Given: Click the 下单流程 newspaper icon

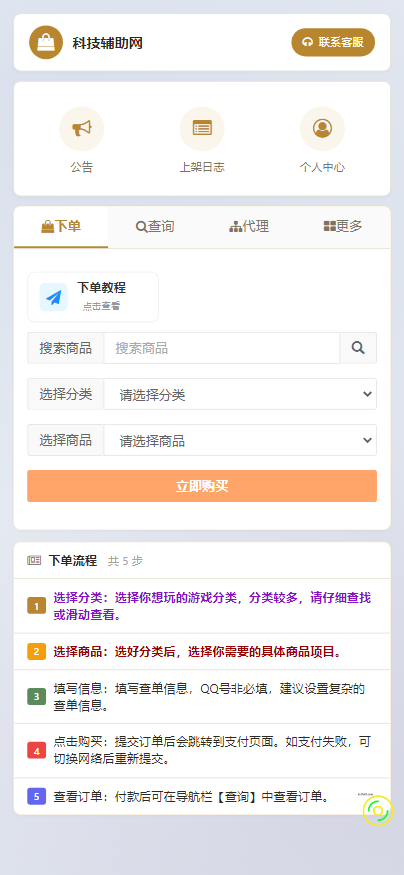Looking at the screenshot, I should pyautogui.click(x=34, y=560).
